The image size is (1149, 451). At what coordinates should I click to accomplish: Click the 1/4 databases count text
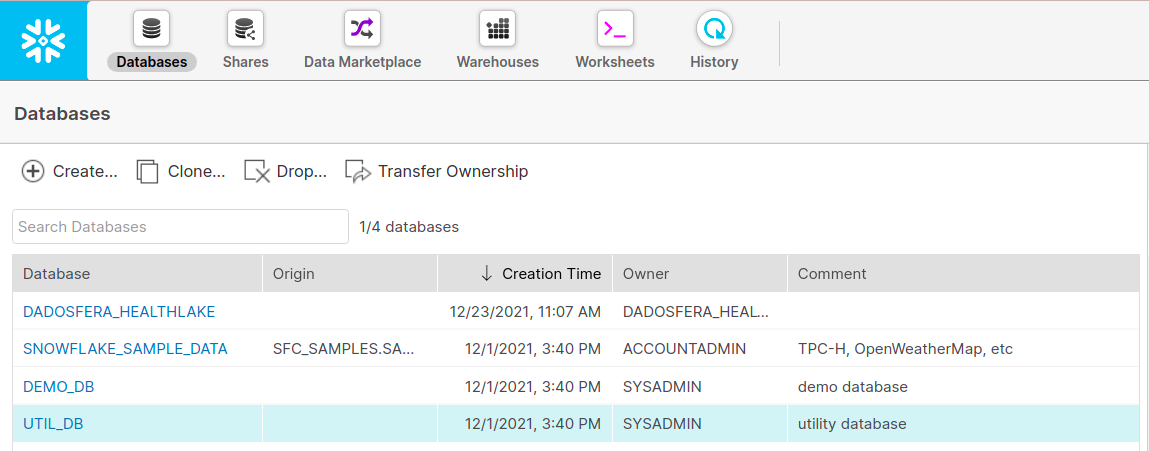409,227
